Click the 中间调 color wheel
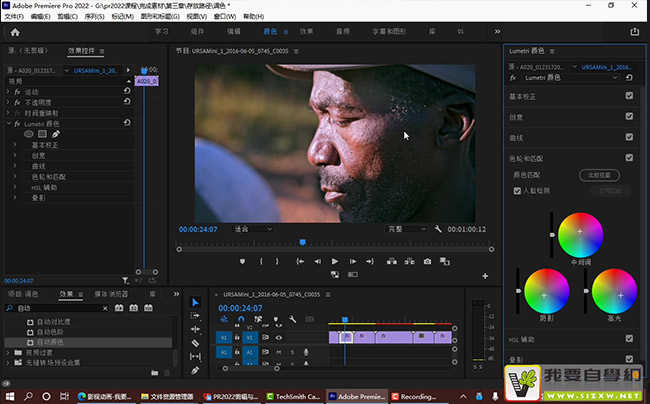The width and height of the screenshot is (650, 404). 580,235
